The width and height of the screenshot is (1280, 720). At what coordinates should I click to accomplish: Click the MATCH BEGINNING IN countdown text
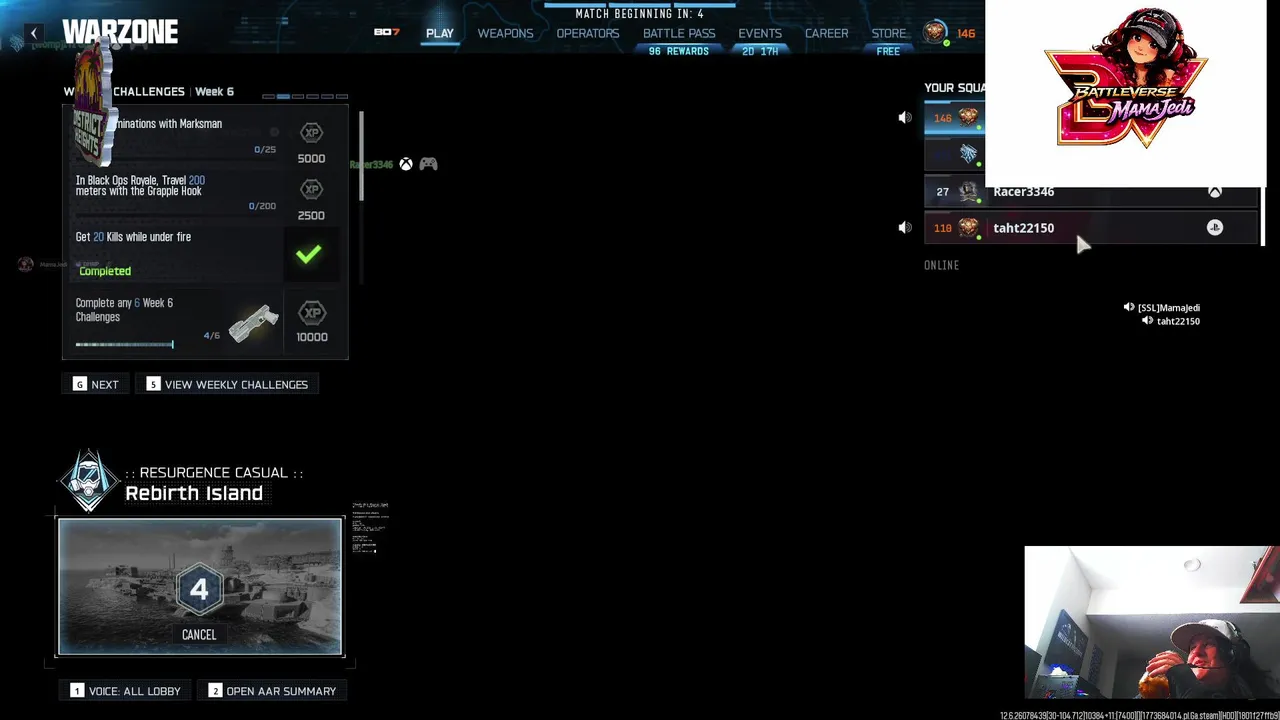pyautogui.click(x=640, y=14)
